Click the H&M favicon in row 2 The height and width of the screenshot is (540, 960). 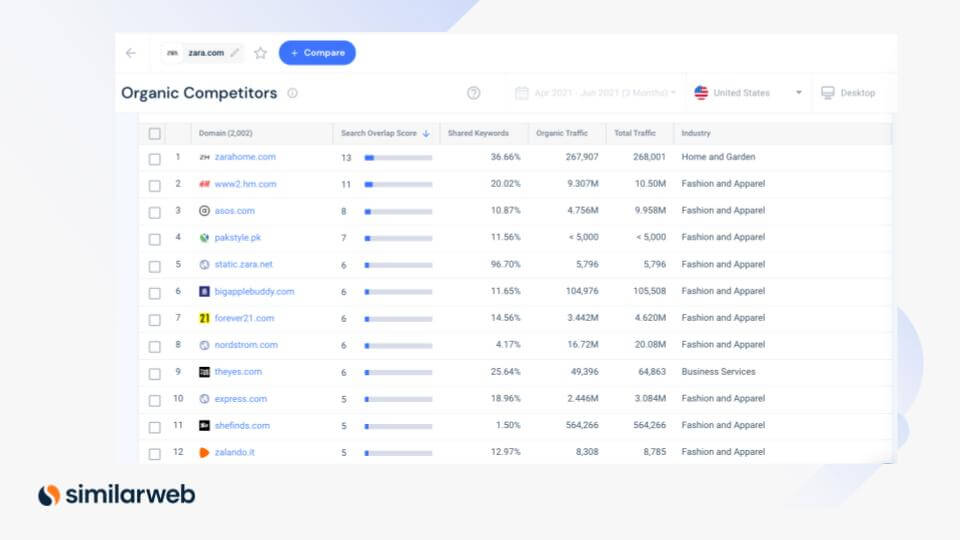[204, 184]
